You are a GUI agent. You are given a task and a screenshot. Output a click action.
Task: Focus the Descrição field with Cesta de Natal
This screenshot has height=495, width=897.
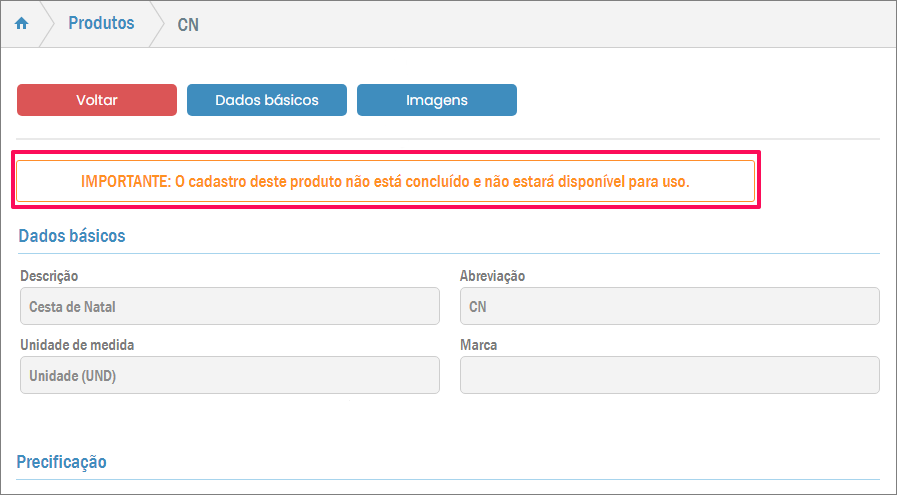coord(229,307)
